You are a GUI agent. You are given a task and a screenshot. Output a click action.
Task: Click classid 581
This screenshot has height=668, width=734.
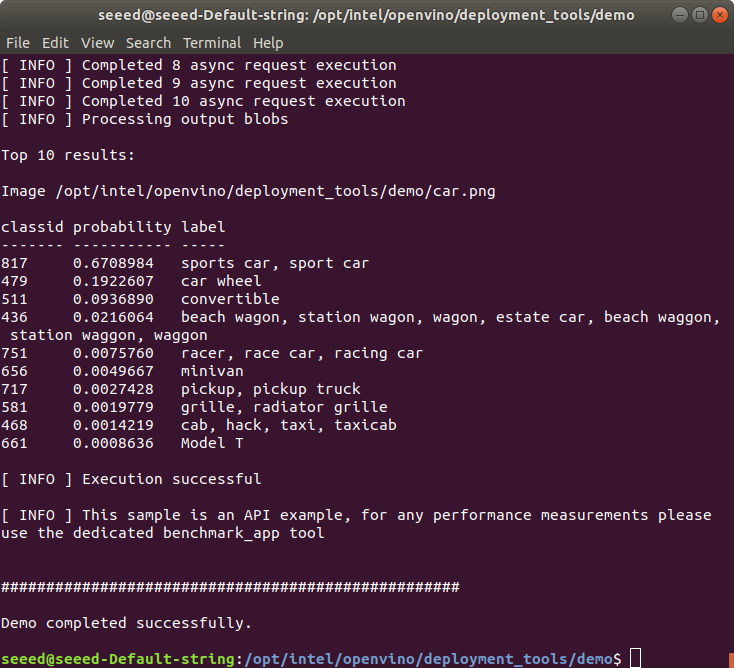14,407
